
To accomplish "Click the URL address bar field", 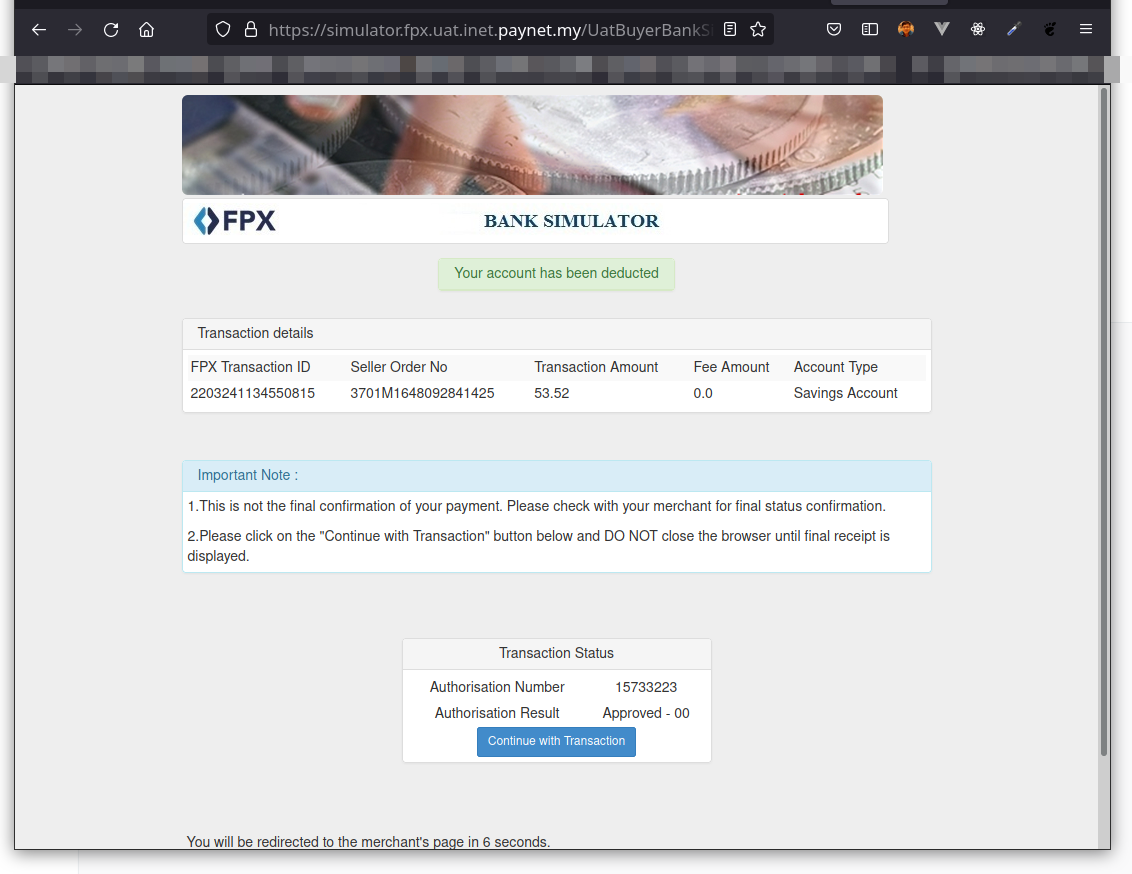I will pos(490,30).
